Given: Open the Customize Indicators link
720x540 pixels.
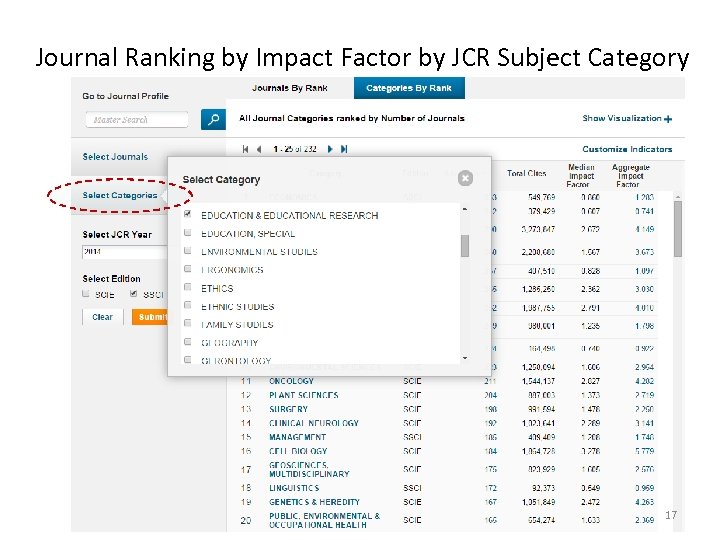Looking at the screenshot, I should coord(627,149).
